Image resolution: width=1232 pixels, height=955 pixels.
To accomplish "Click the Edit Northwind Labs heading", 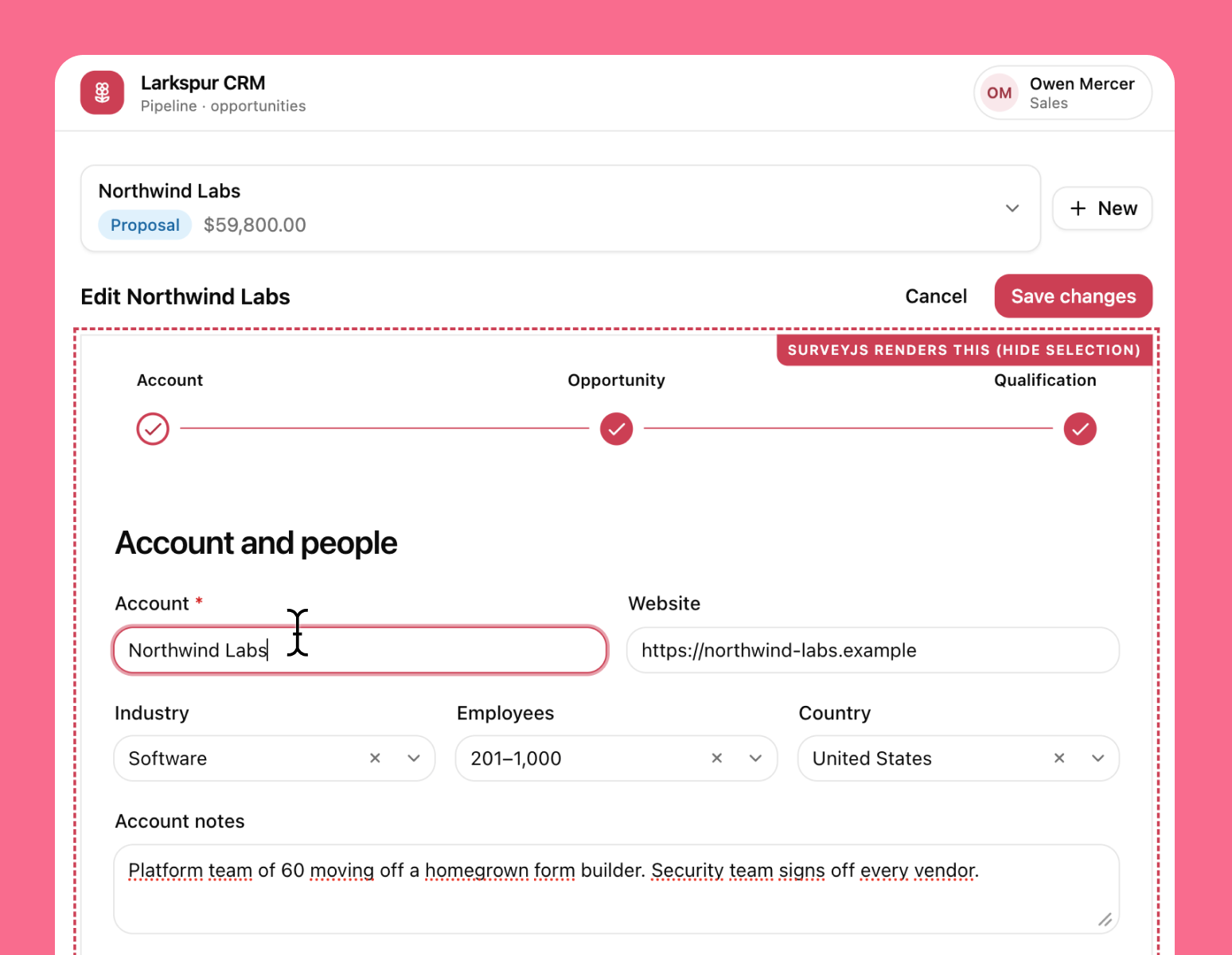I will tap(185, 297).
